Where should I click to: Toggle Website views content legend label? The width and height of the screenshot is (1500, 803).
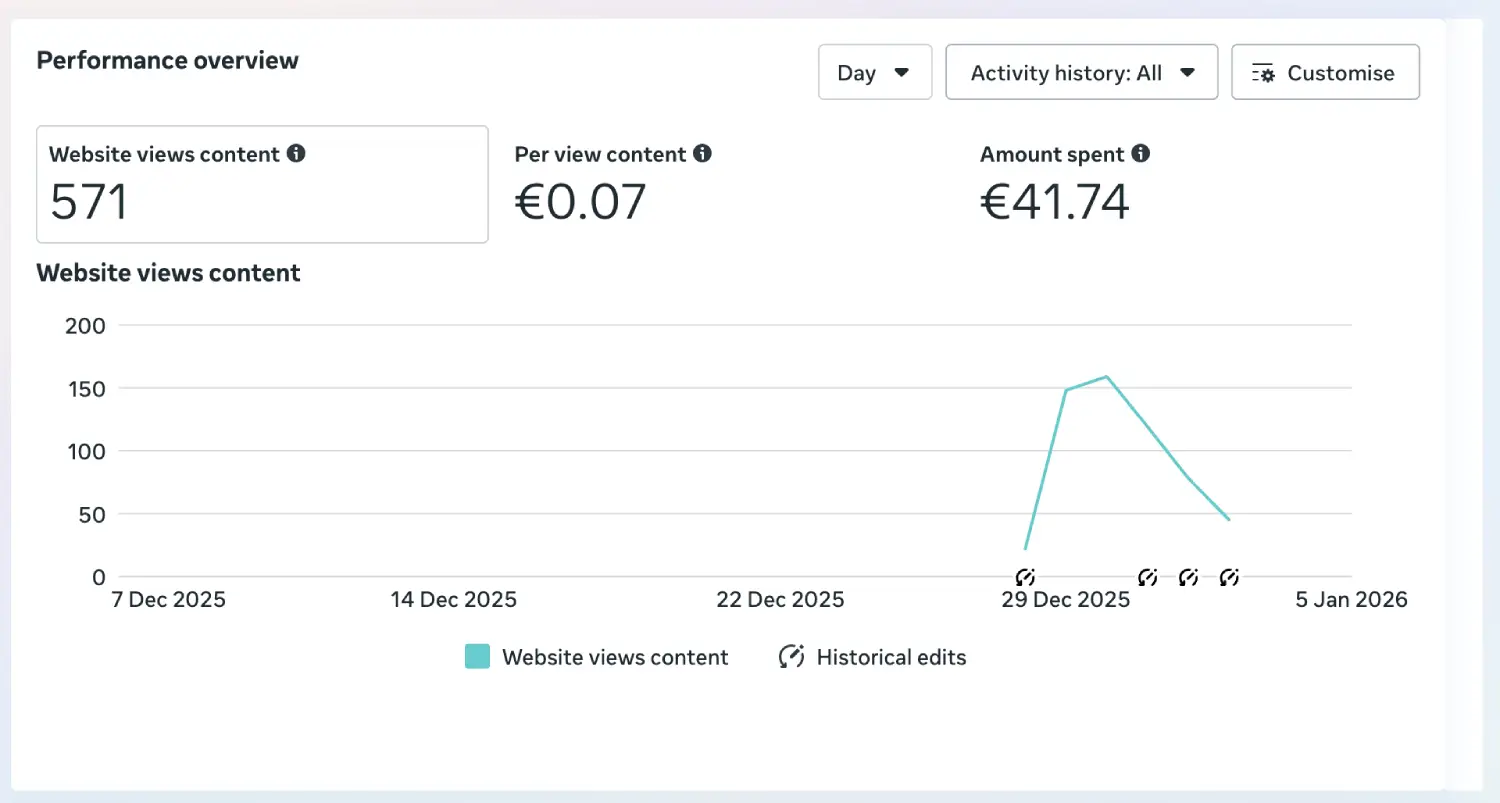[615, 657]
